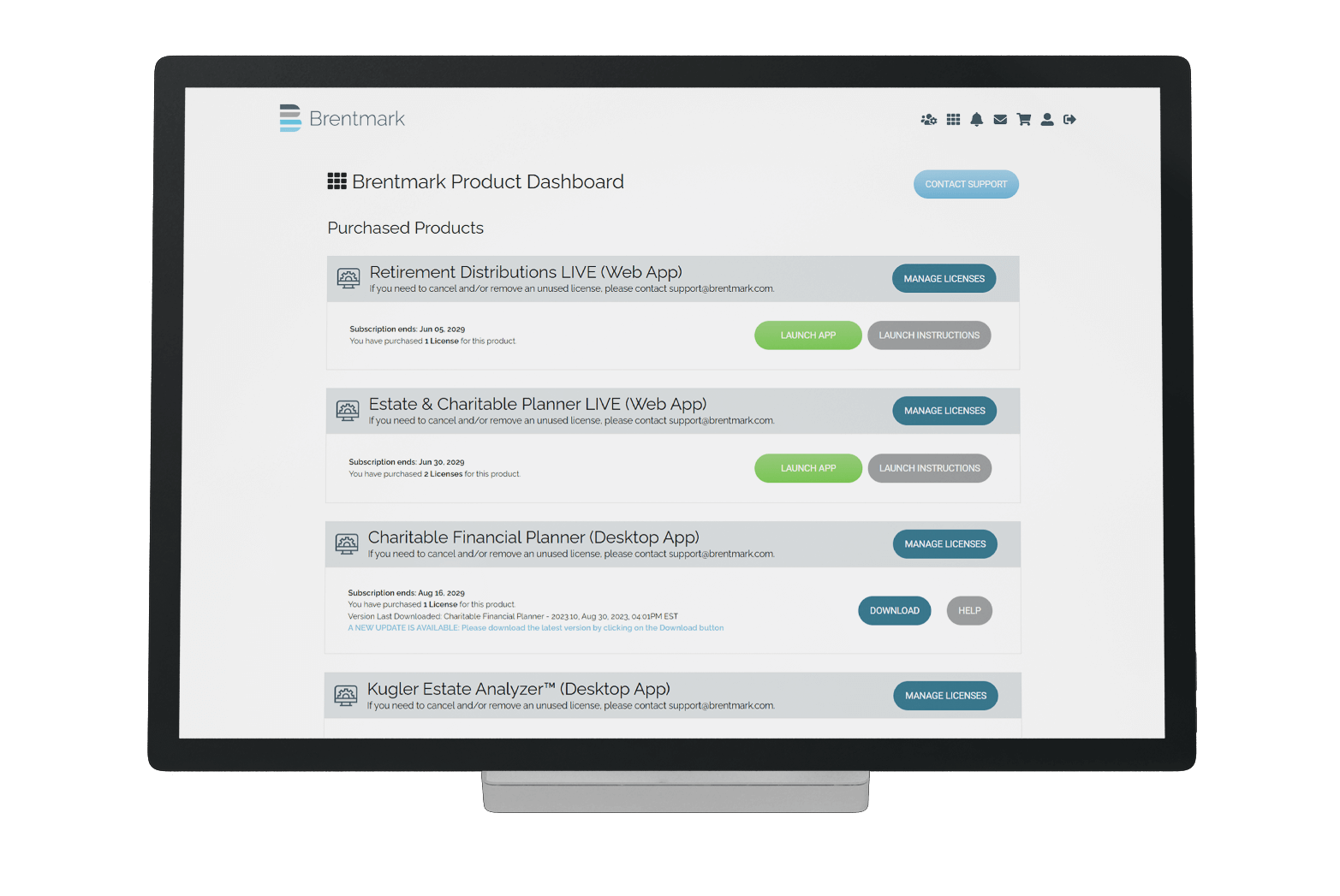Click Help for Charitable Financial Planner
1340x896 pixels.
point(969,611)
